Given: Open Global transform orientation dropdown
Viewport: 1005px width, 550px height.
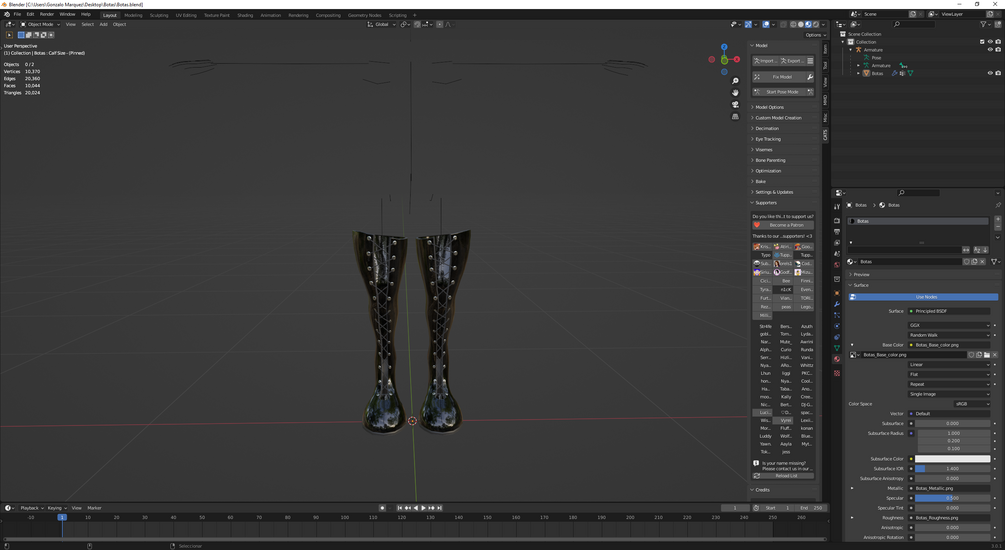Looking at the screenshot, I should (x=381, y=24).
